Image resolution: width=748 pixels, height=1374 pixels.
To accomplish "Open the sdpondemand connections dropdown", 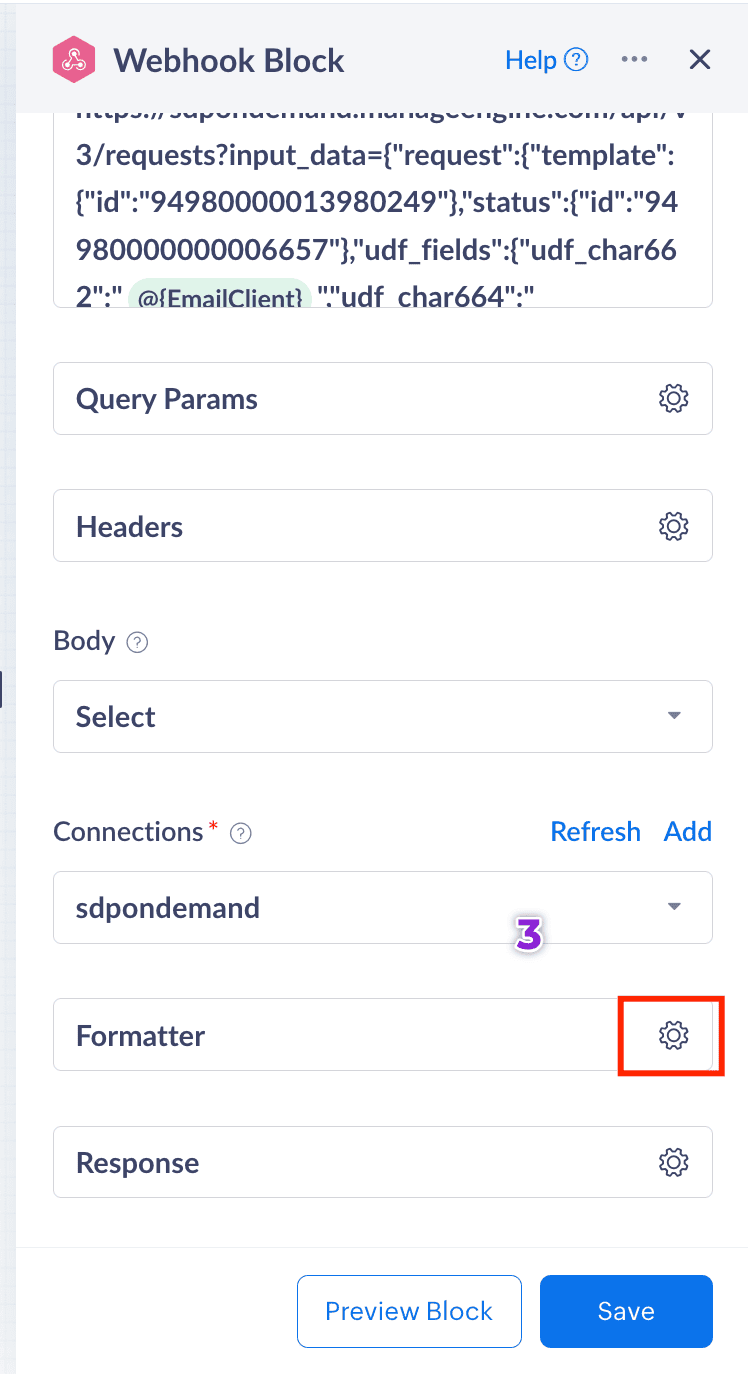I will 382,907.
